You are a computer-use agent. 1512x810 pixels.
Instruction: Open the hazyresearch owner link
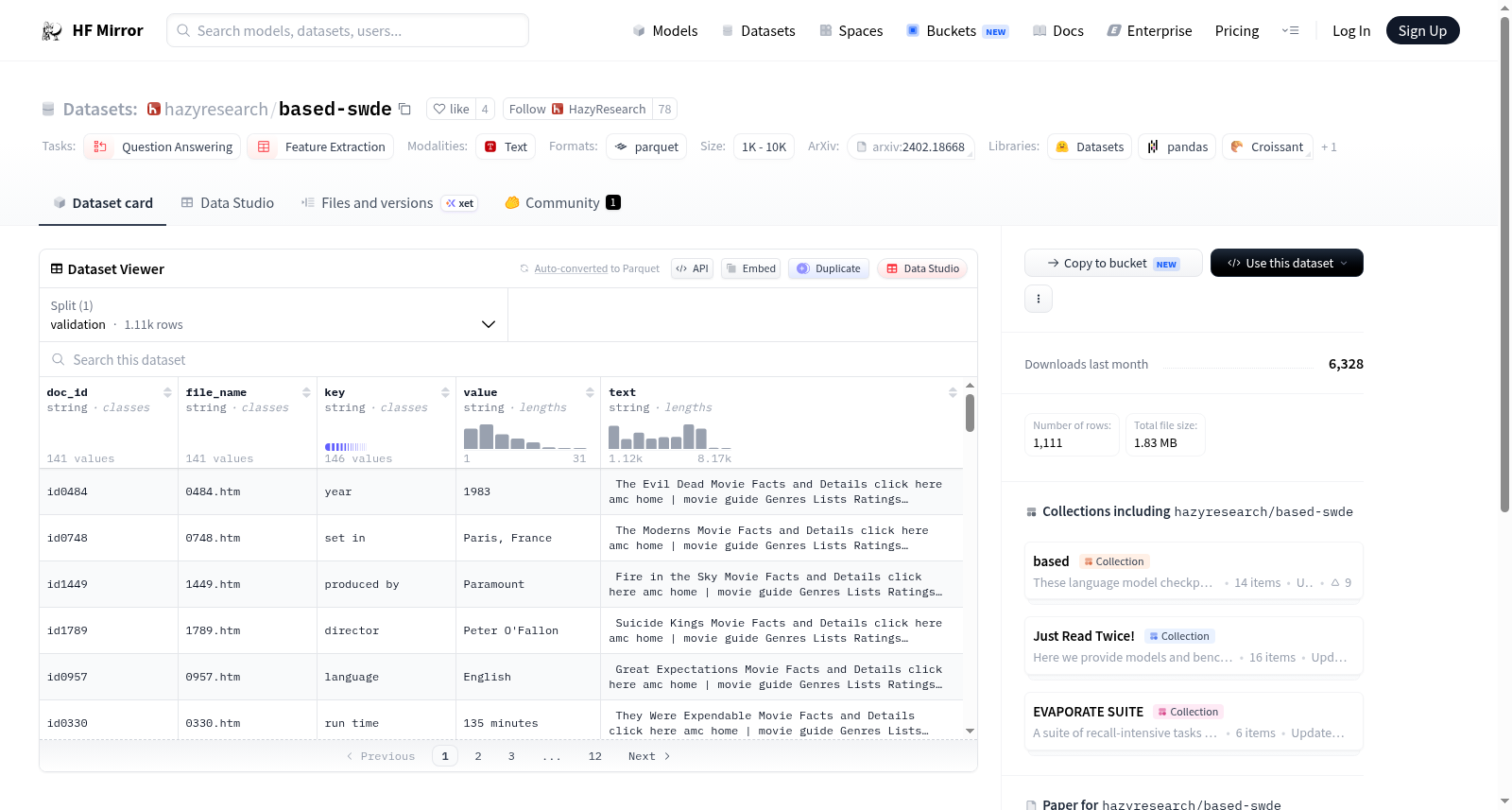[x=216, y=109]
